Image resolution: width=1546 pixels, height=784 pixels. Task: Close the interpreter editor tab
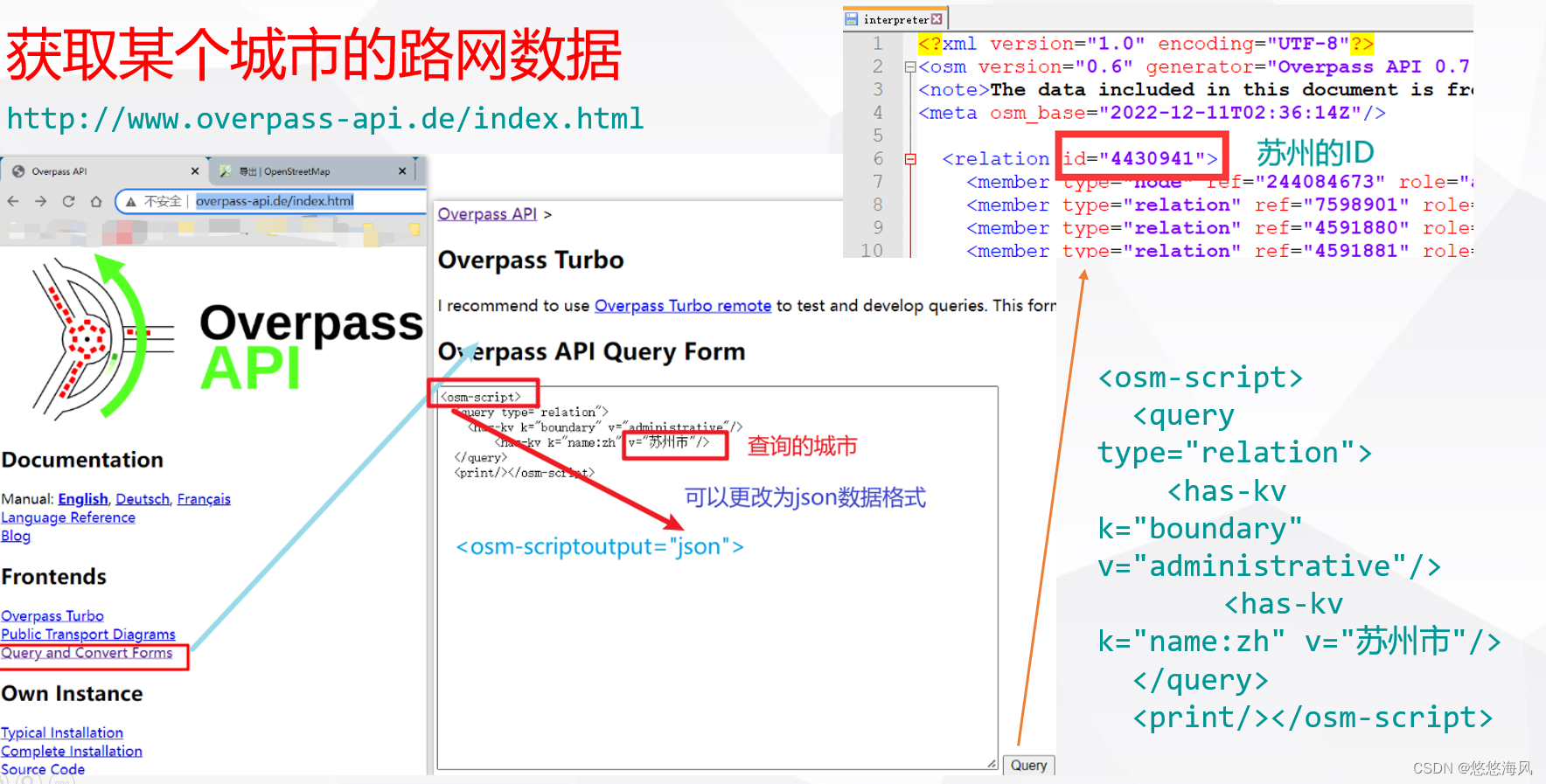coord(937,19)
